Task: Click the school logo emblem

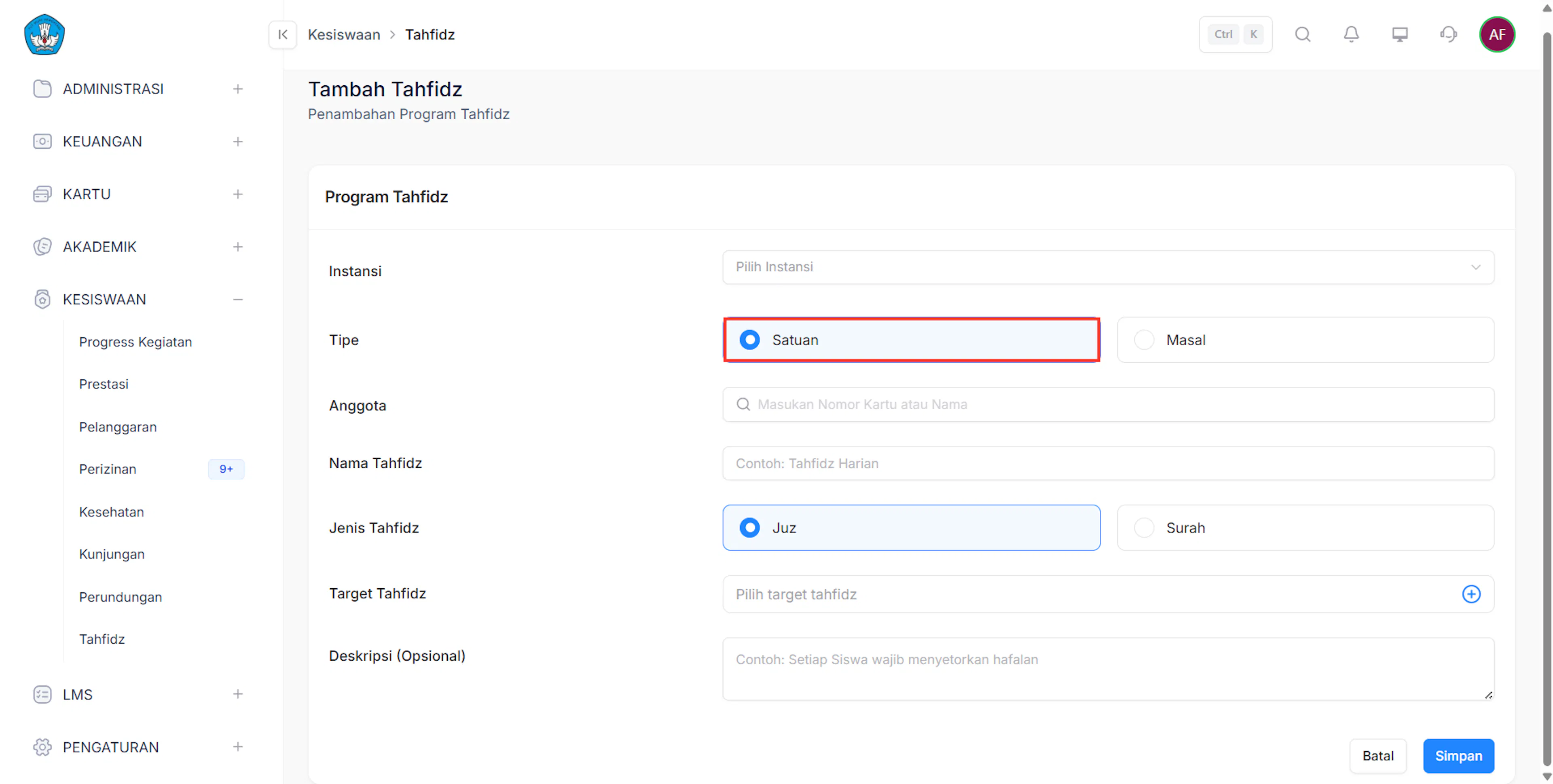Action: point(44,34)
